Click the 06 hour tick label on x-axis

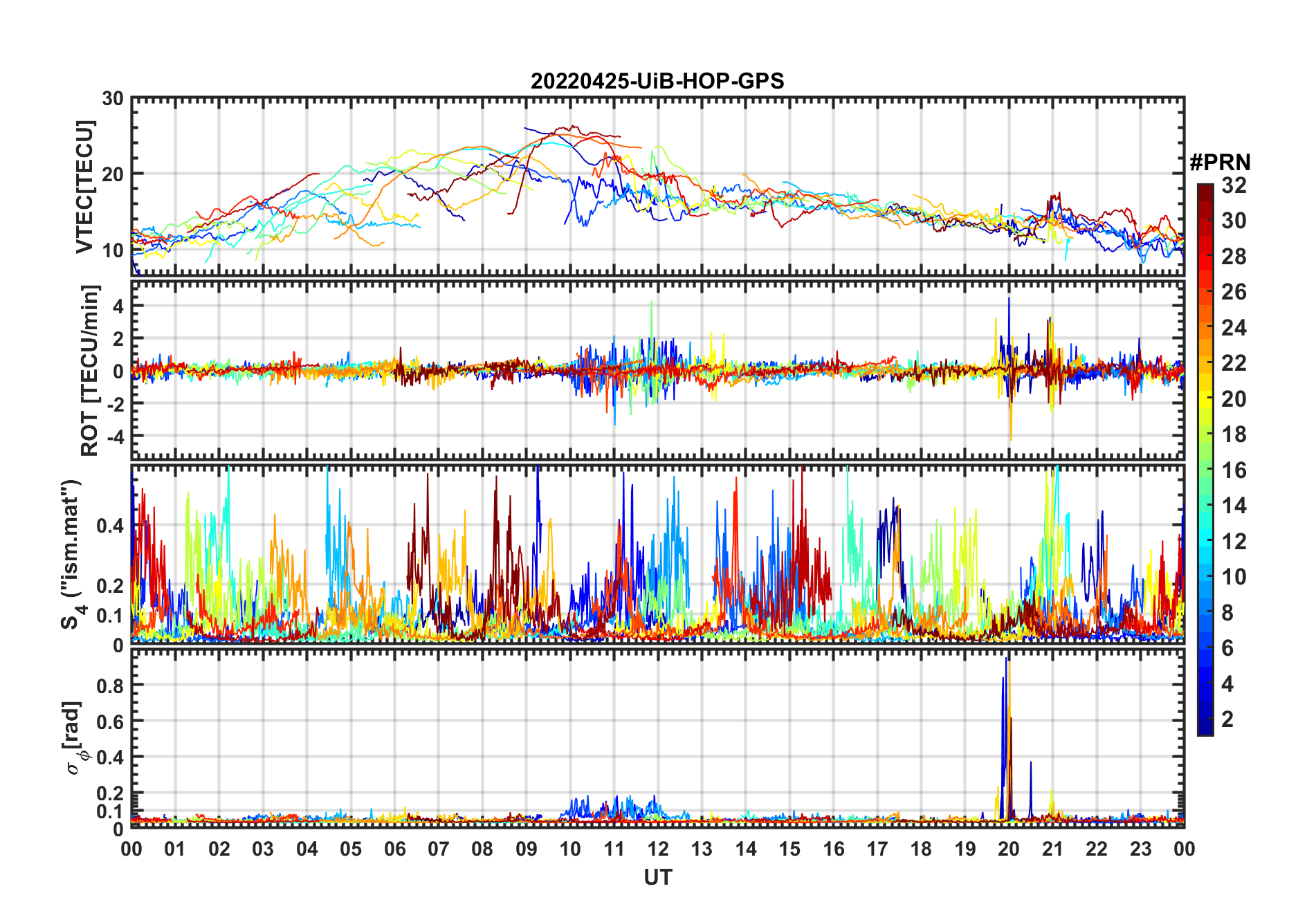tap(394, 849)
